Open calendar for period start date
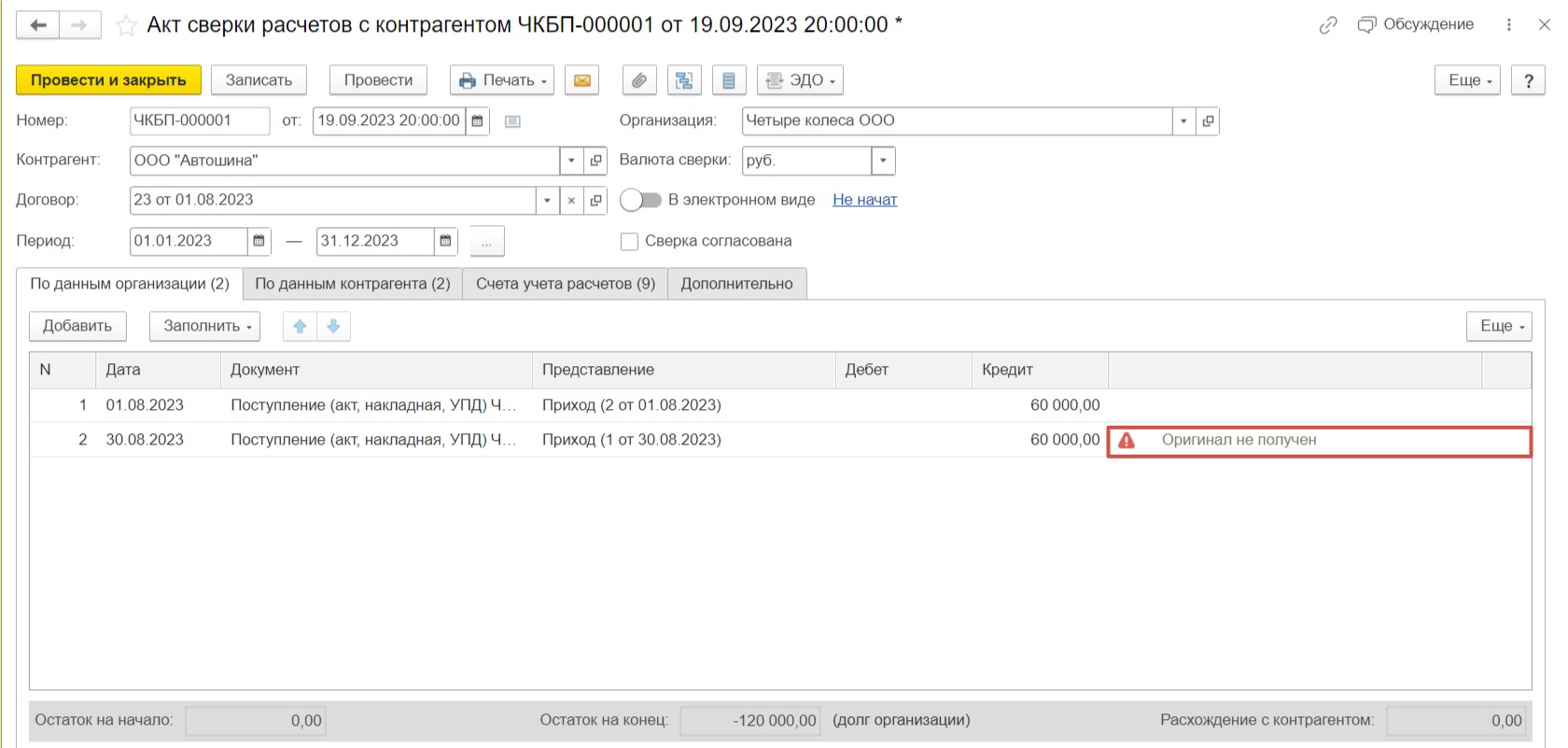Image resolution: width=1568 pixels, height=748 pixels. click(259, 241)
